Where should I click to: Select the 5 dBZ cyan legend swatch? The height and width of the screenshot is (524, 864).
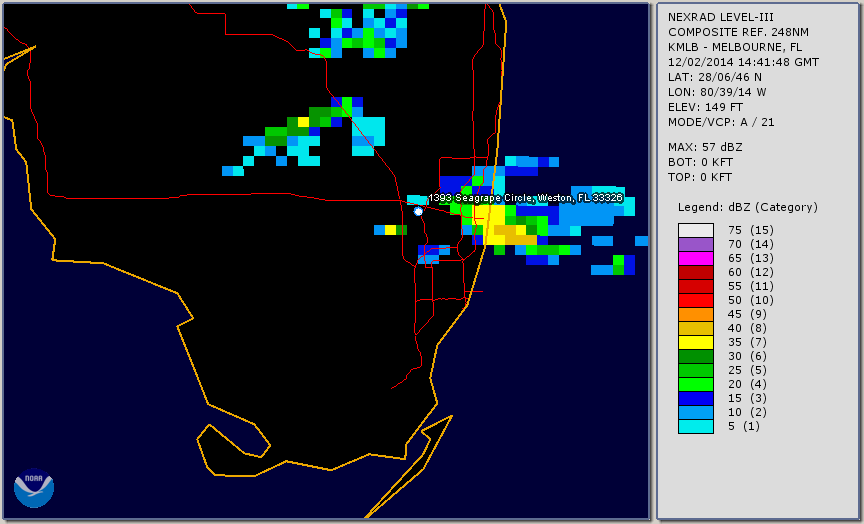coord(696,426)
